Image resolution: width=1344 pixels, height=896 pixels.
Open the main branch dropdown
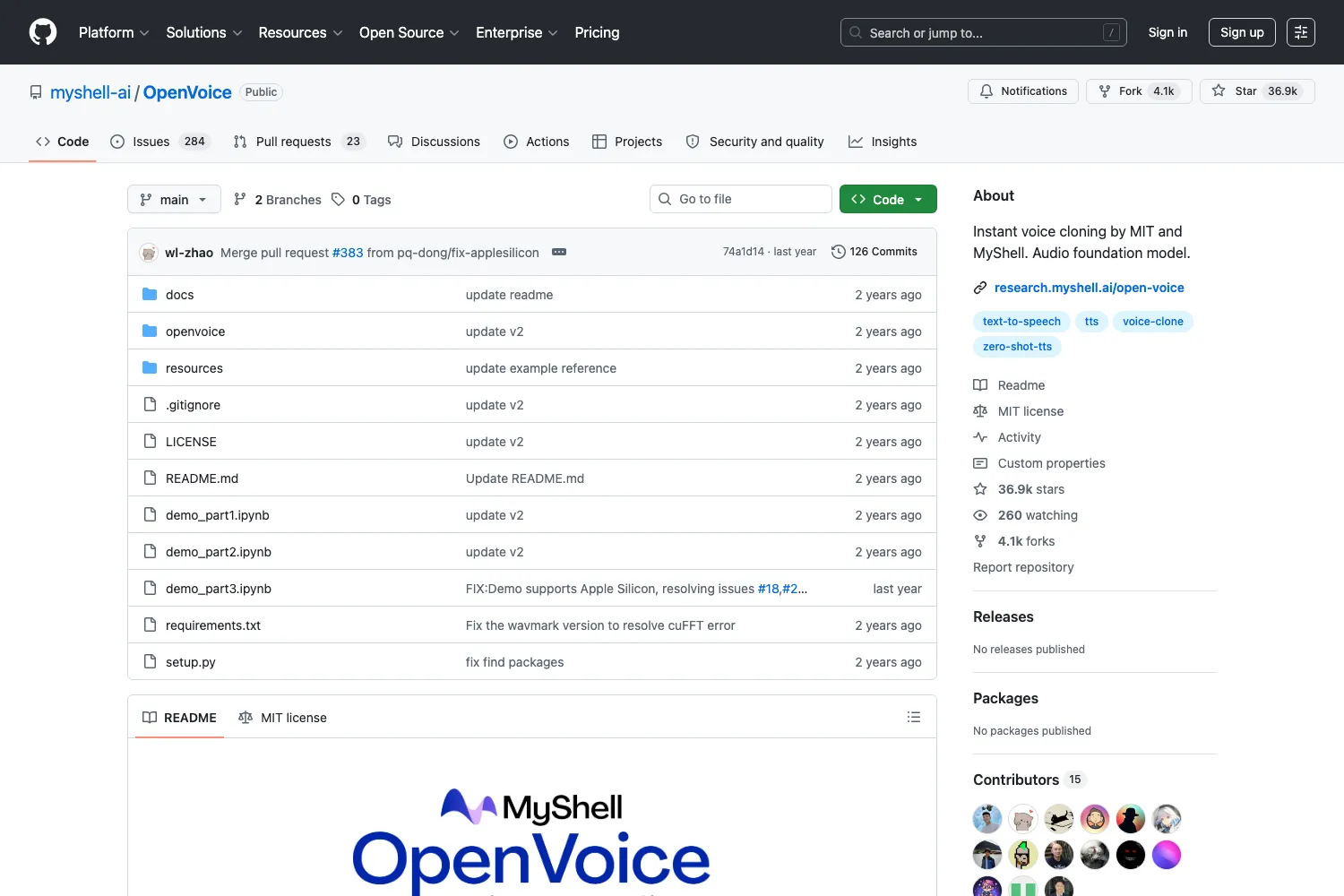tap(174, 199)
